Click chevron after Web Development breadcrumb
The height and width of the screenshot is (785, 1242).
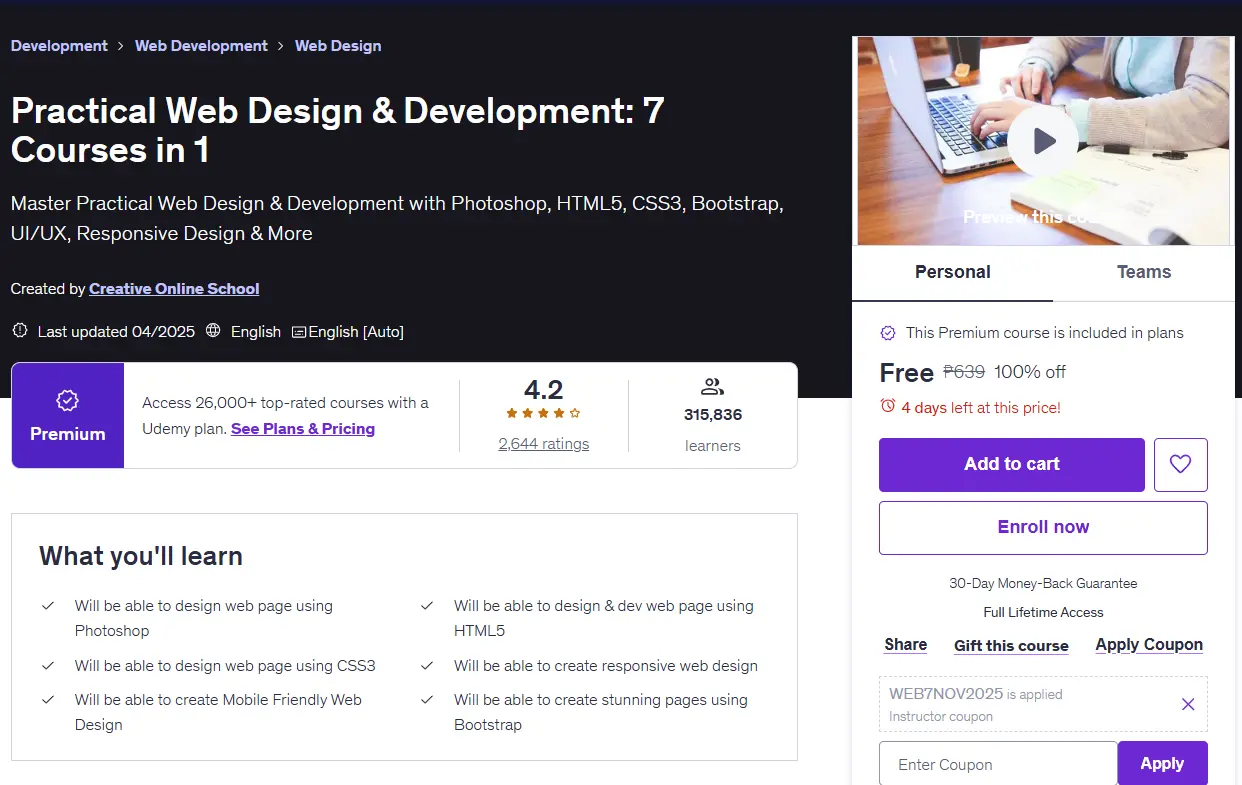click(281, 46)
